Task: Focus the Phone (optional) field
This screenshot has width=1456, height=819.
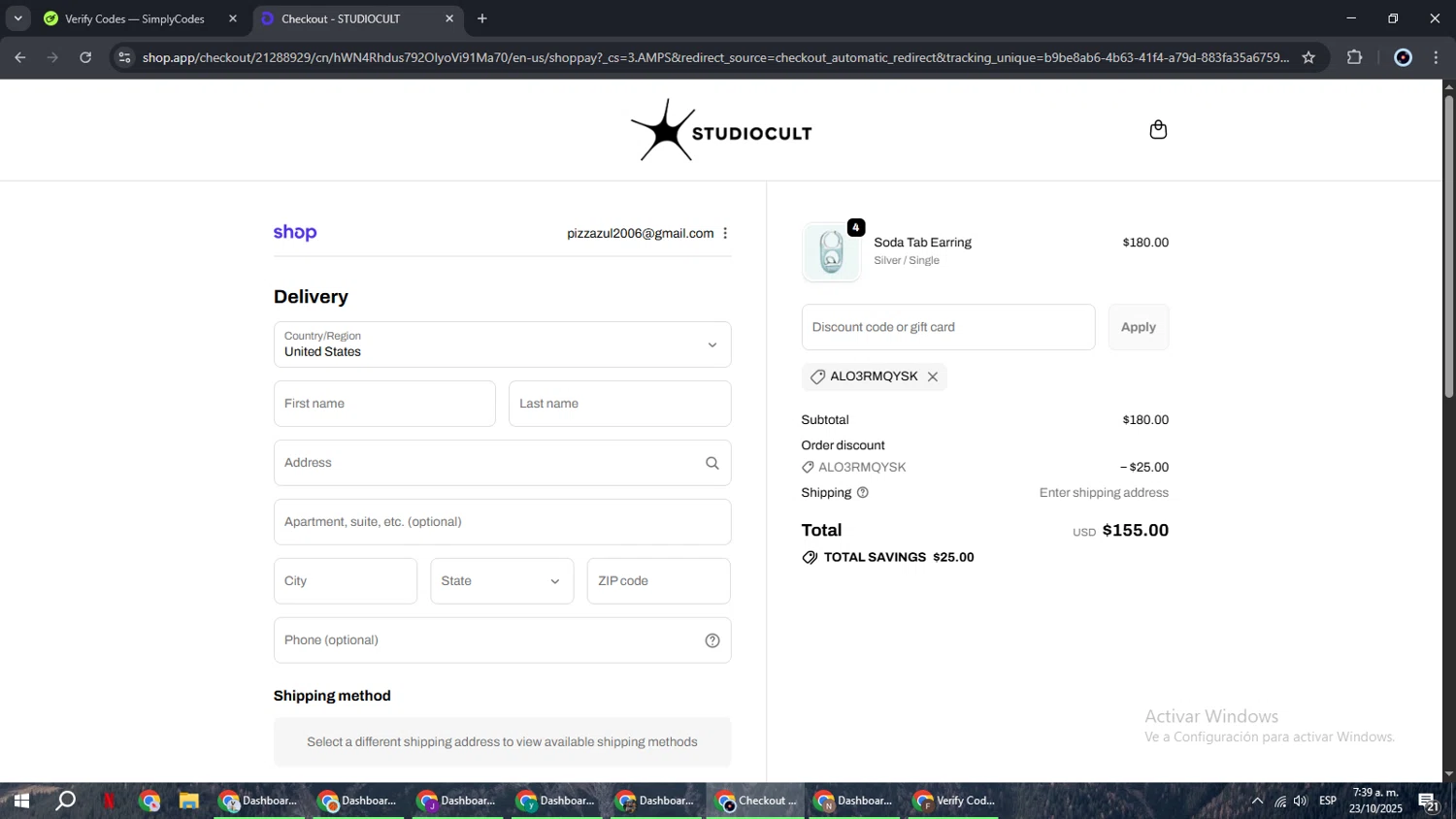Action: pos(502,640)
